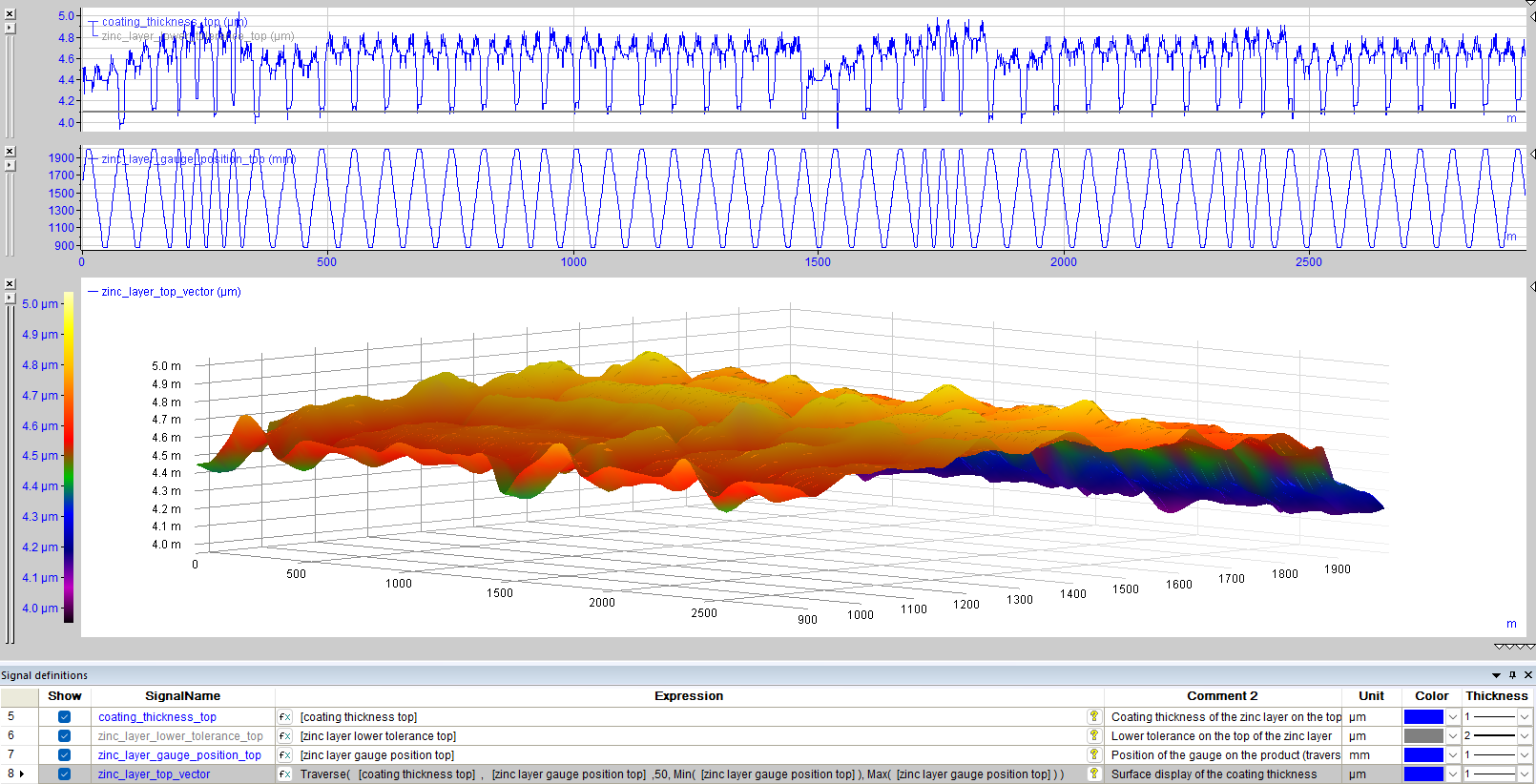Open the fx expression builder for zinc_layer_gauge_position_top
This screenshot has width=1536, height=784.
(284, 755)
